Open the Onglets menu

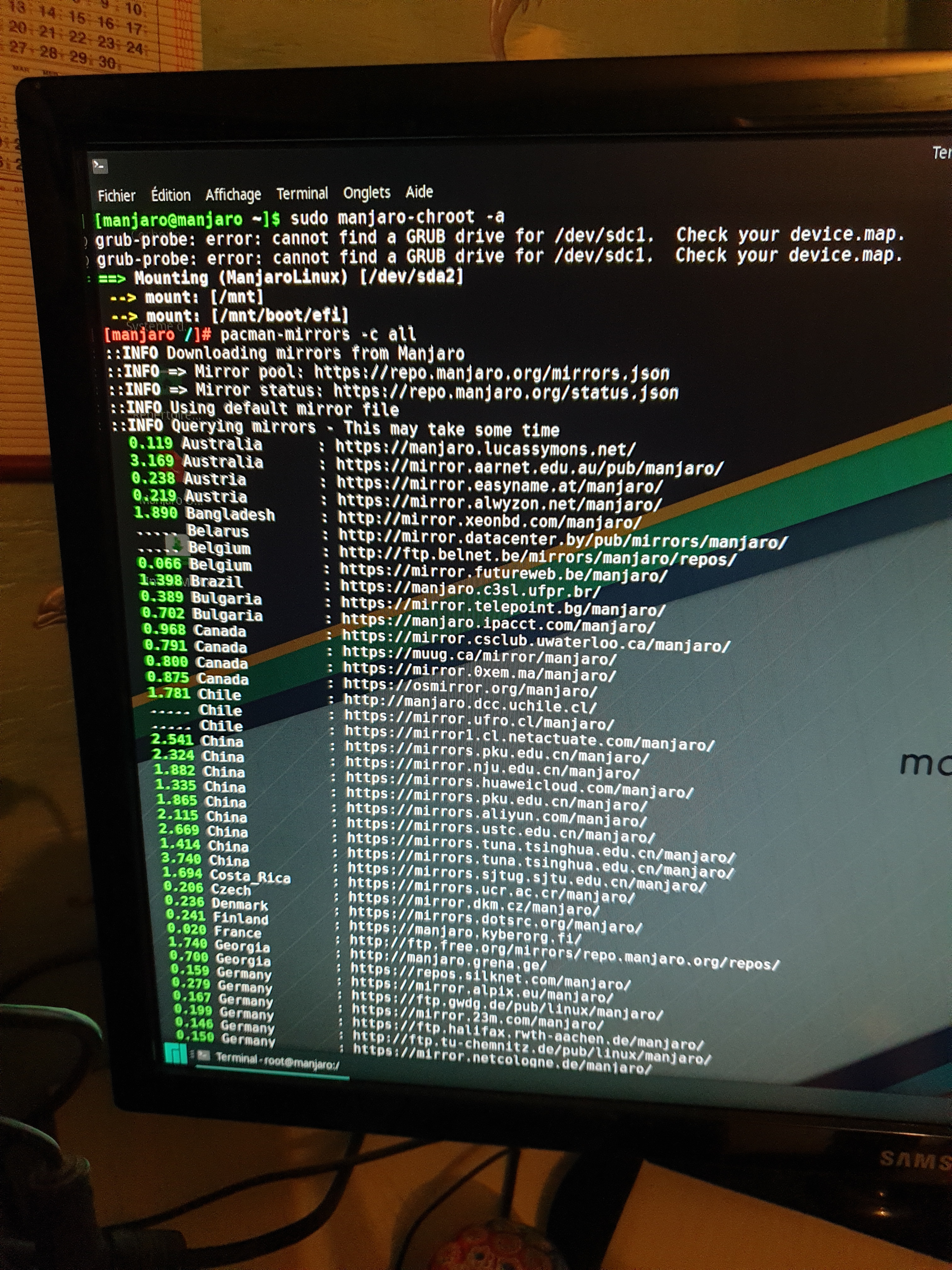367,192
